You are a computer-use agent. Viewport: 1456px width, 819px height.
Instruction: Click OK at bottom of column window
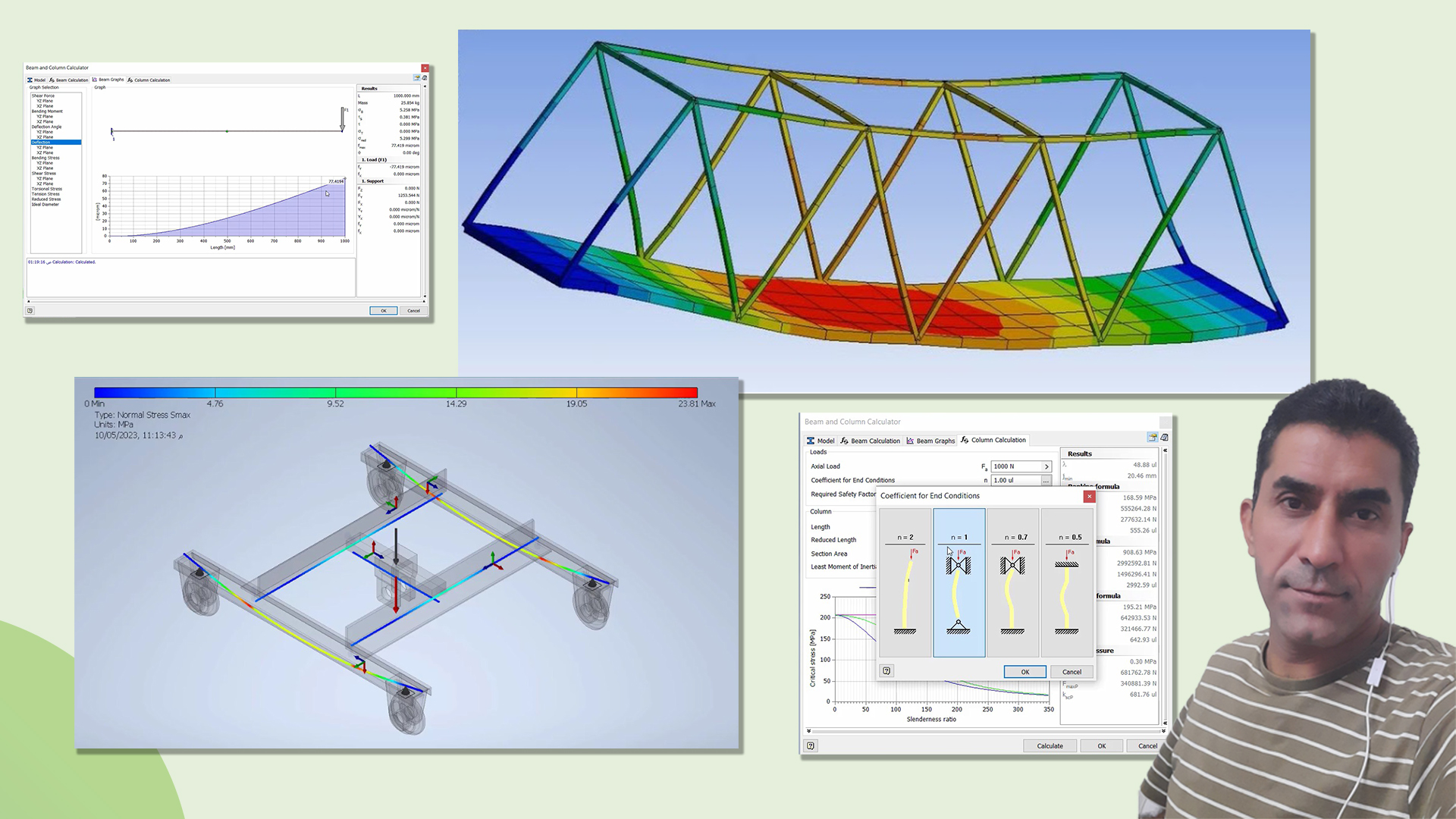pyautogui.click(x=1102, y=746)
